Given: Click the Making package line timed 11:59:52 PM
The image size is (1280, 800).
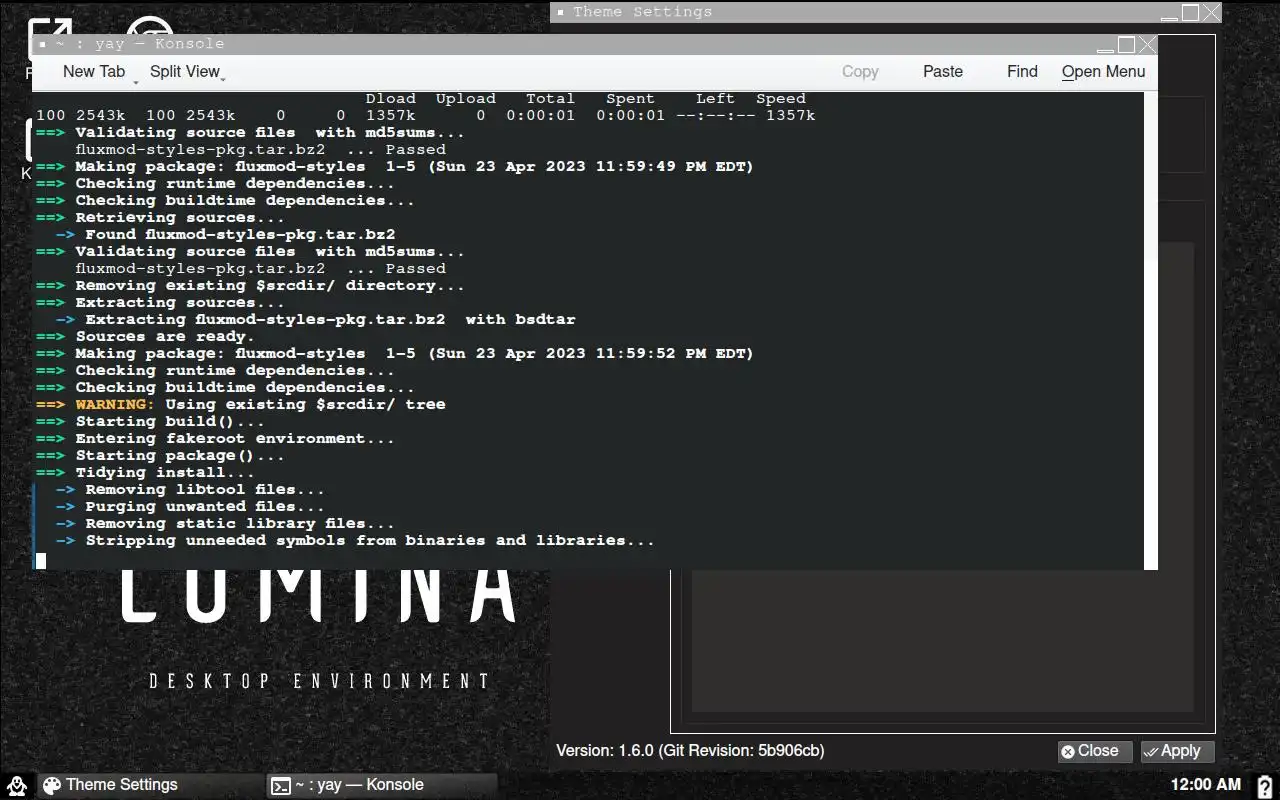Looking at the screenshot, I should pyautogui.click(x=395, y=353).
